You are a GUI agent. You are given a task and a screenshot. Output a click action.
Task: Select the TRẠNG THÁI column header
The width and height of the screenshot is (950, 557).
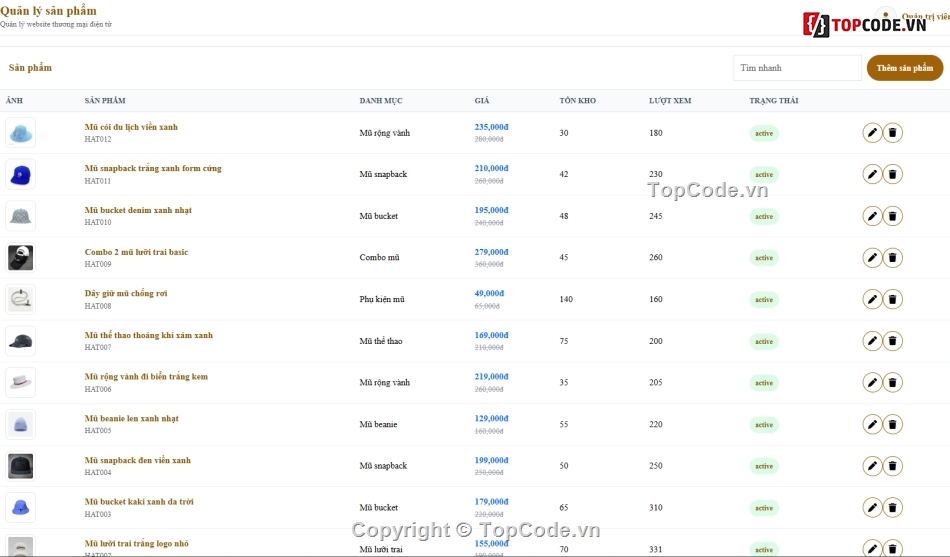pos(774,101)
